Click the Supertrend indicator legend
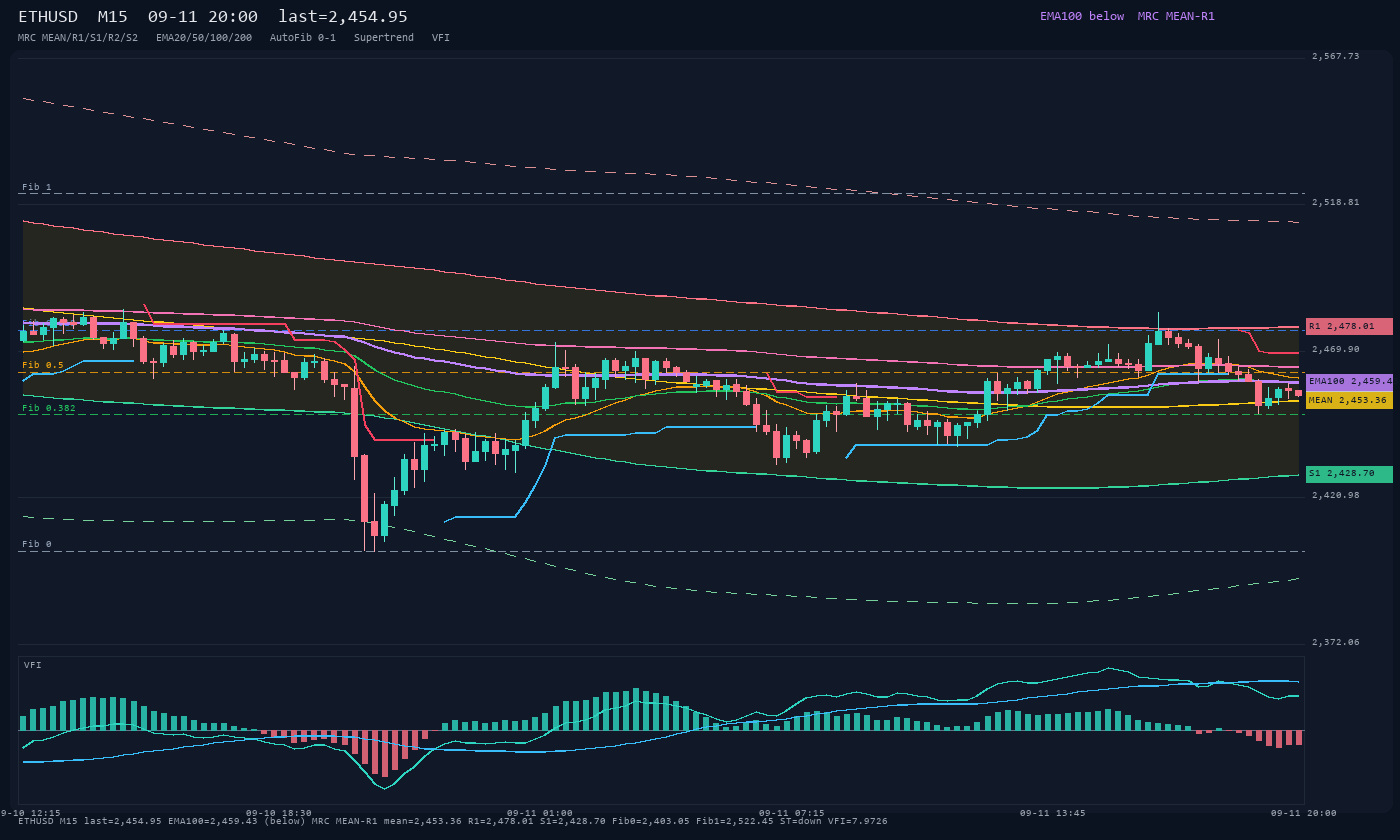The image size is (1400, 840). [384, 37]
